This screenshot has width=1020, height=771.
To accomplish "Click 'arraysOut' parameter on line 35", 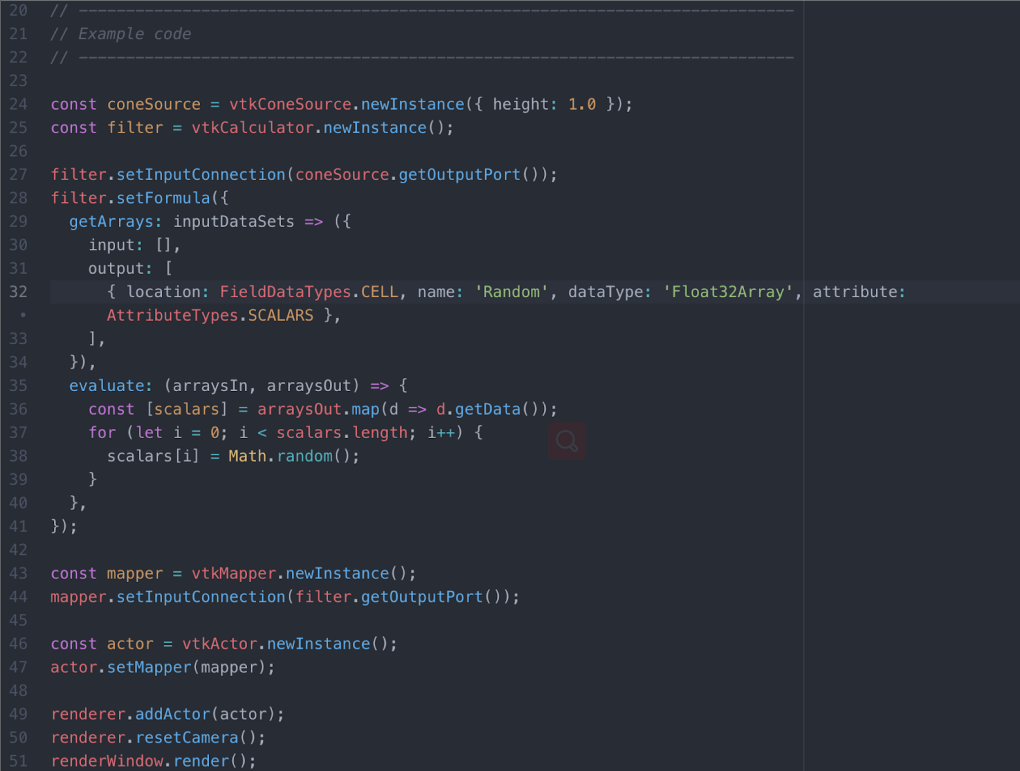I will click(x=309, y=386).
